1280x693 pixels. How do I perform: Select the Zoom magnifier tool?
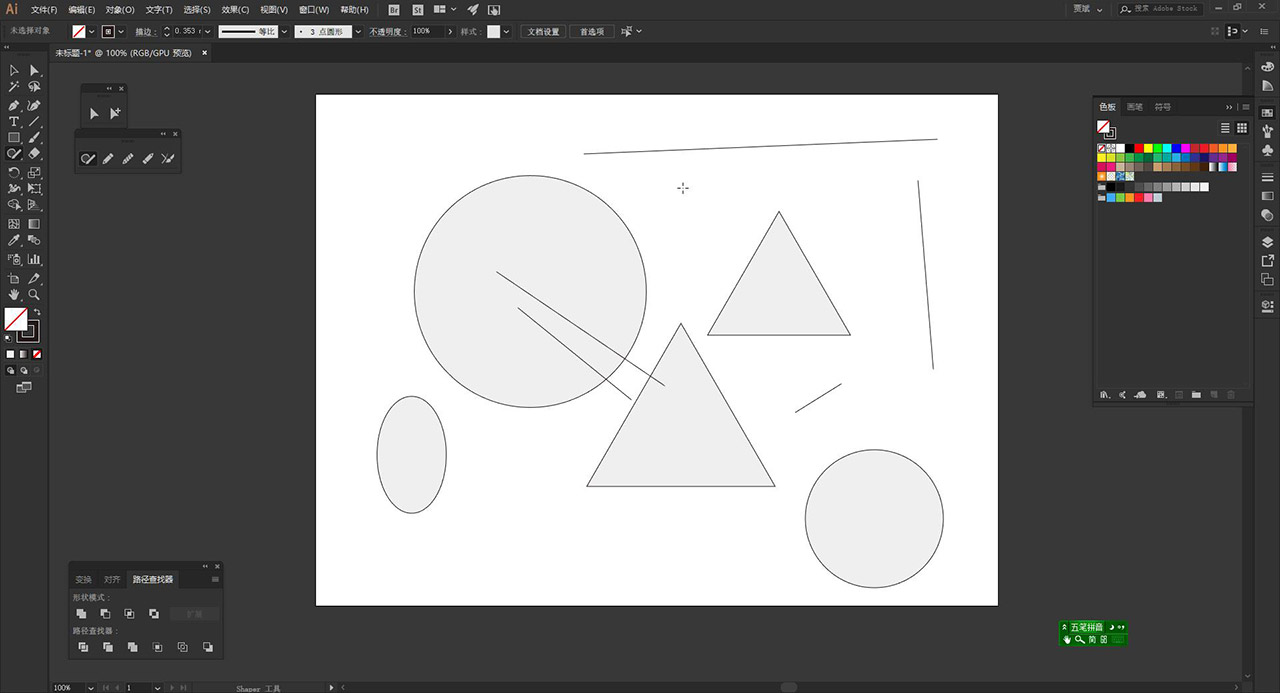coord(34,295)
